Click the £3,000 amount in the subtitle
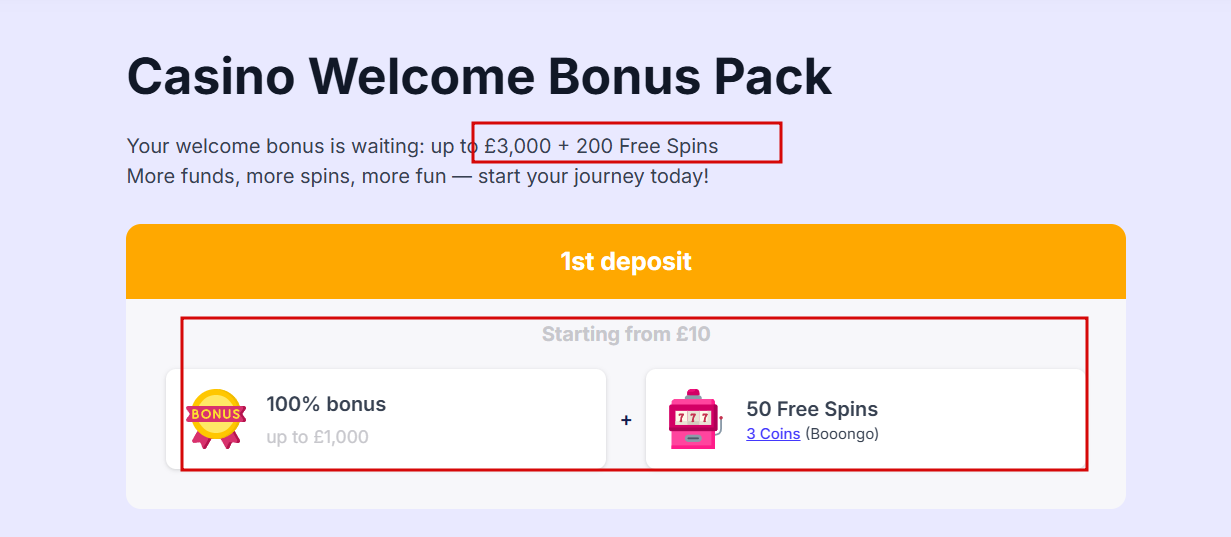The height and width of the screenshot is (537, 1231). coord(517,146)
